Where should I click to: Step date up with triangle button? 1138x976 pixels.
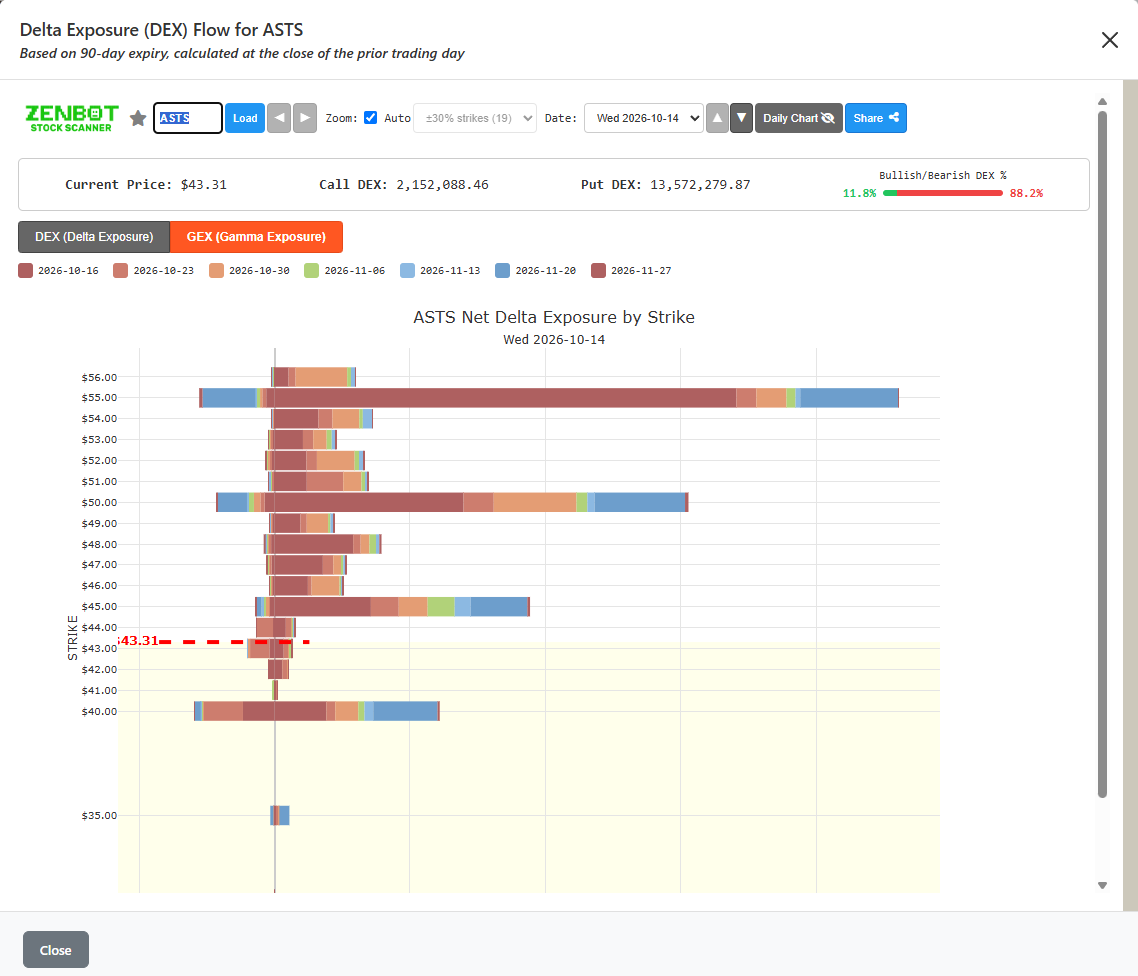(717, 118)
